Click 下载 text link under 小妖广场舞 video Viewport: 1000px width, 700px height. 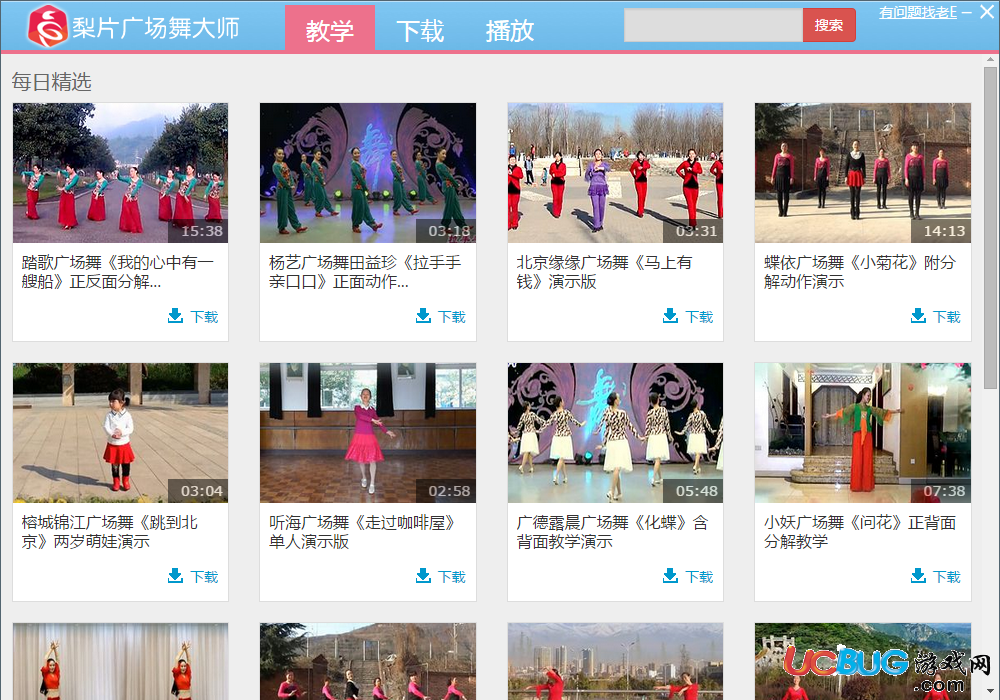pyautogui.click(x=946, y=577)
